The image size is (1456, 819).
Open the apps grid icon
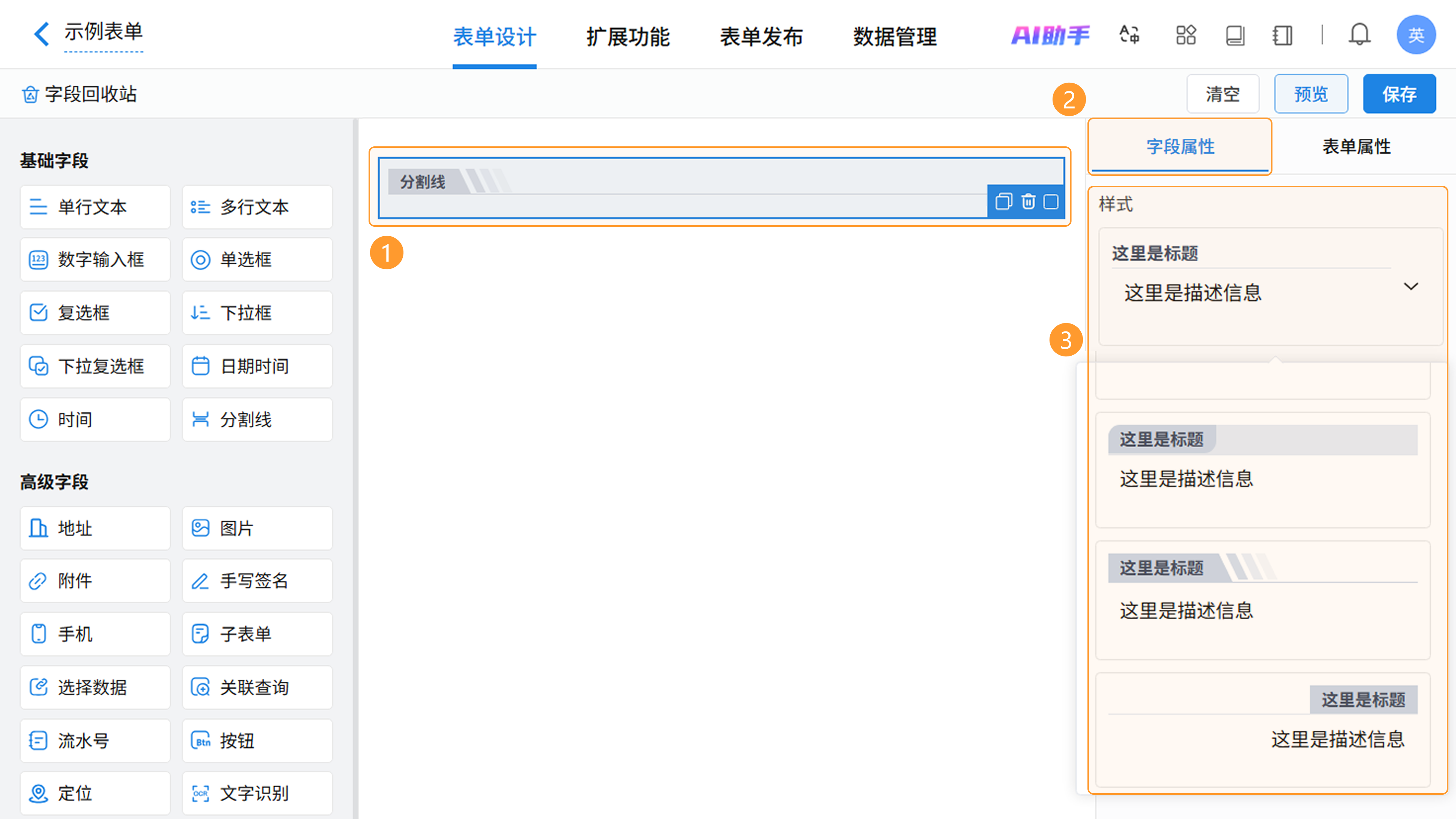[1186, 35]
